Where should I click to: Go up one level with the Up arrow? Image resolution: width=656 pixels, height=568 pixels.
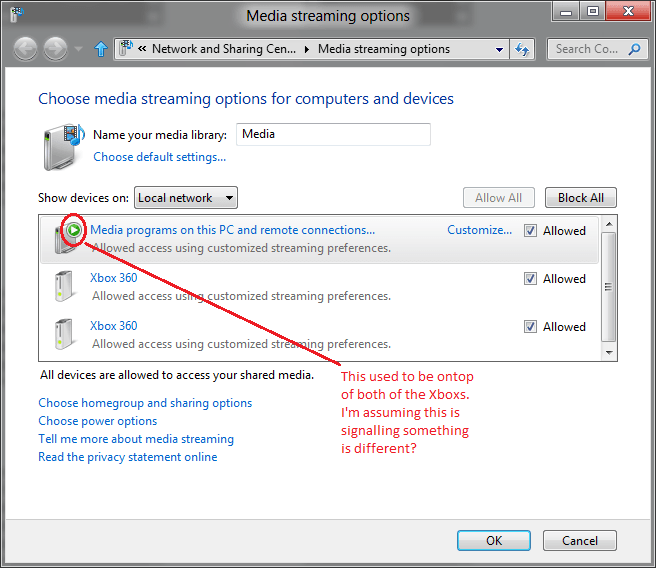point(100,49)
